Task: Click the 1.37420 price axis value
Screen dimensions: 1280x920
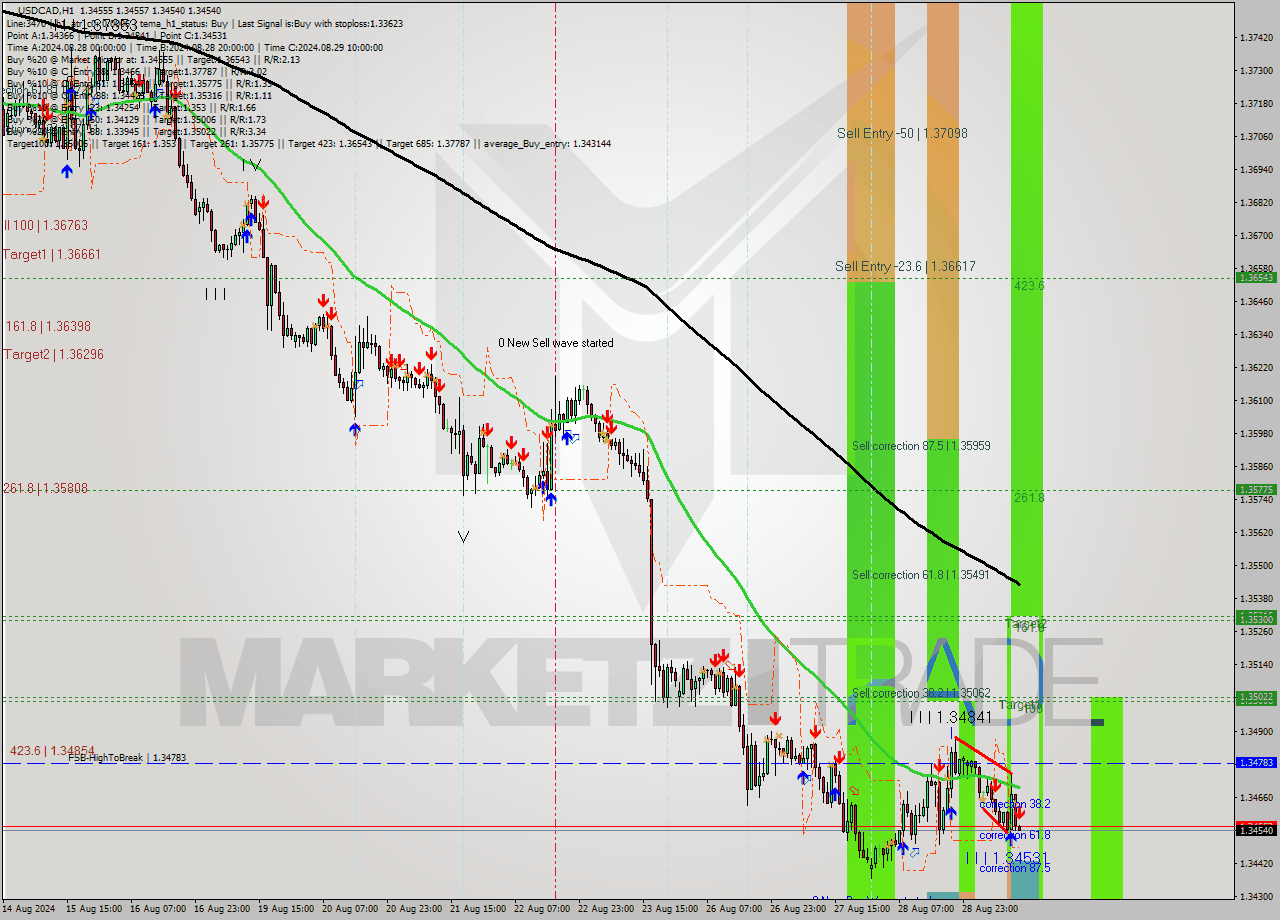Action: click(x=1256, y=38)
